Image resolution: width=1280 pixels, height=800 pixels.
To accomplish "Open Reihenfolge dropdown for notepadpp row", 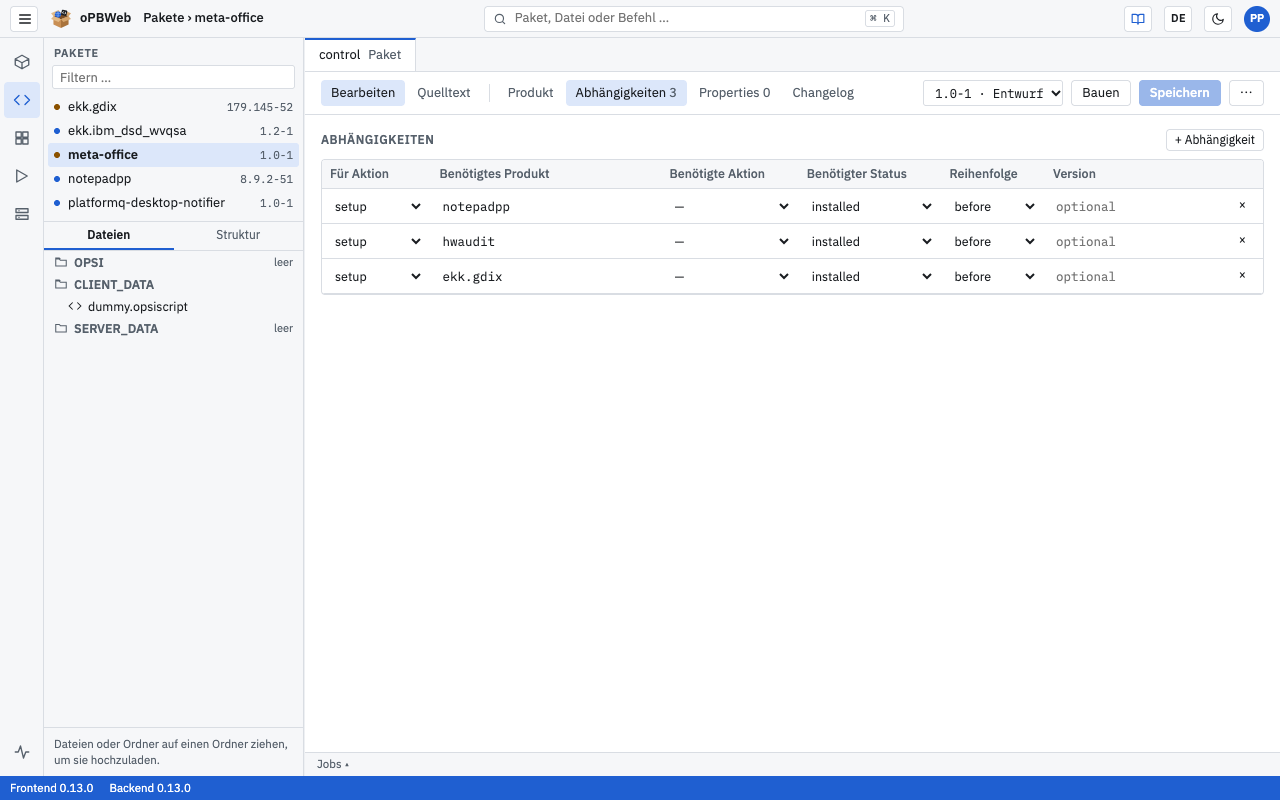I will 995,207.
